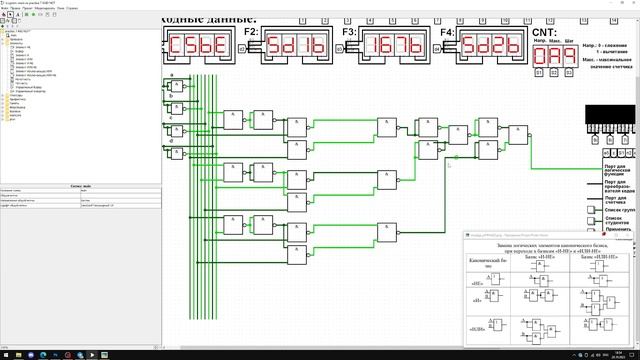Open the Правка menu
The width and height of the screenshot is (640, 360).
tap(16, 8)
